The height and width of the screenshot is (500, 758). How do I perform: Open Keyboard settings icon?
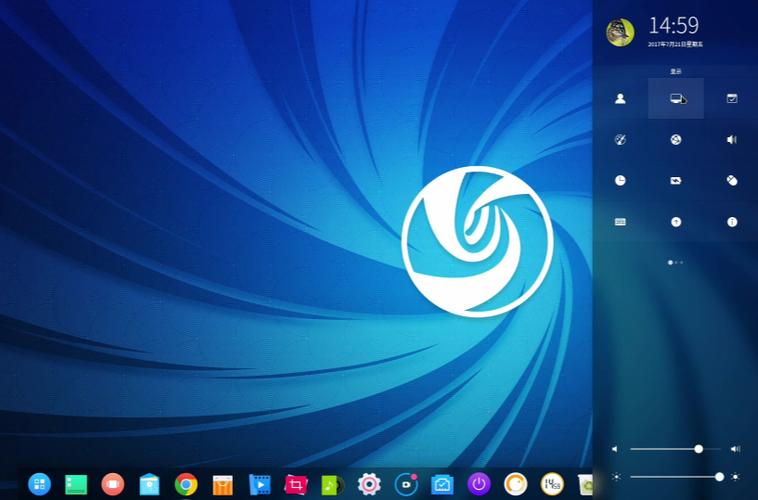(620, 222)
